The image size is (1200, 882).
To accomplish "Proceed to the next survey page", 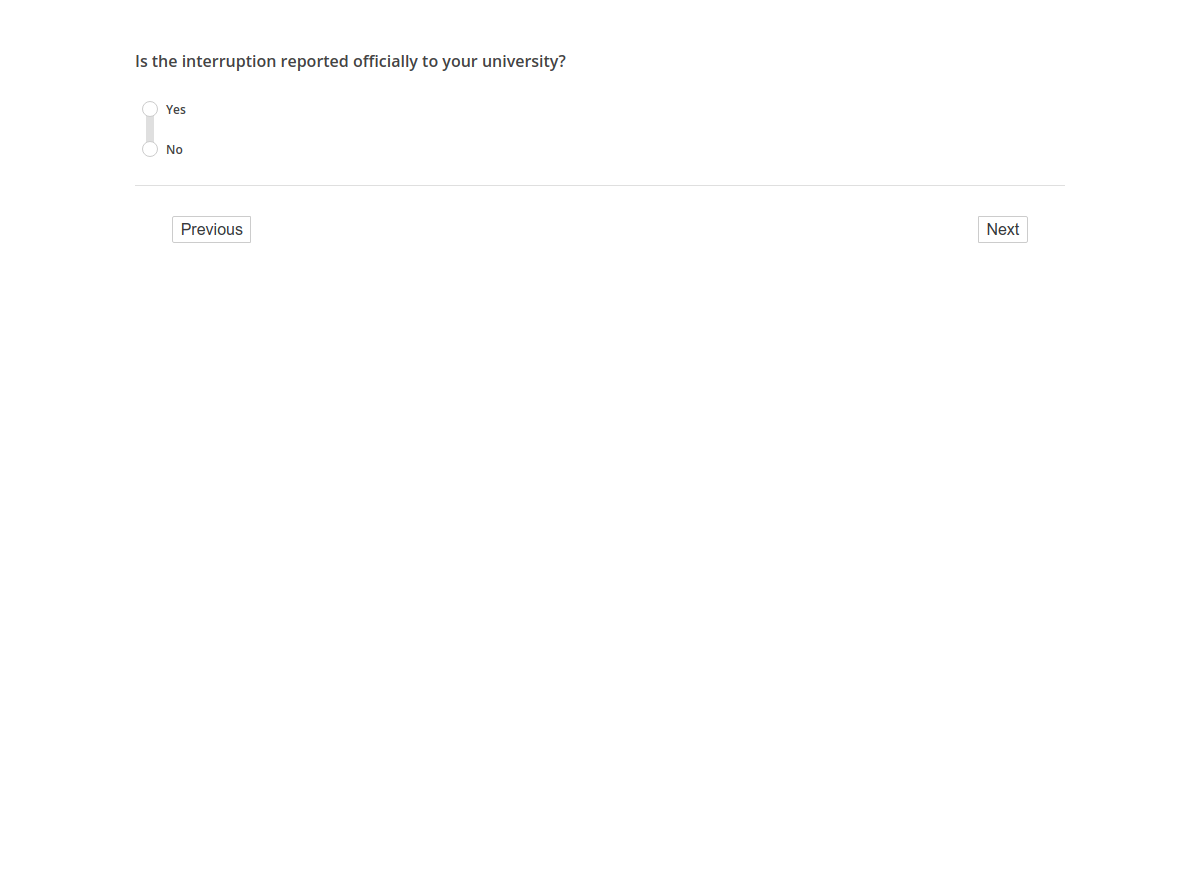I will [x=1002, y=229].
